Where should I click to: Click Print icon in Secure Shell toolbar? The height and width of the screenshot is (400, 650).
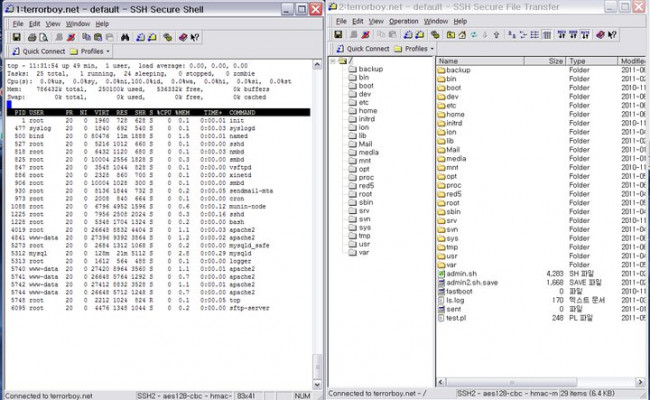(x=32, y=36)
